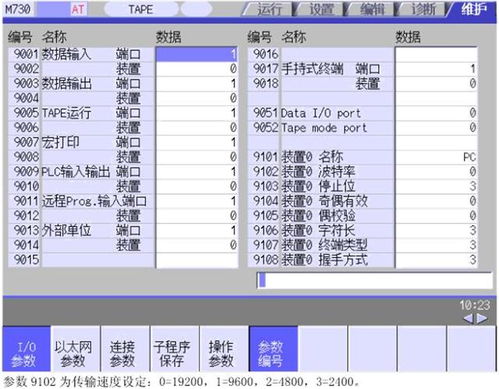Click the right arrow page icon
The width and height of the screenshot is (499, 389).
coord(482,319)
